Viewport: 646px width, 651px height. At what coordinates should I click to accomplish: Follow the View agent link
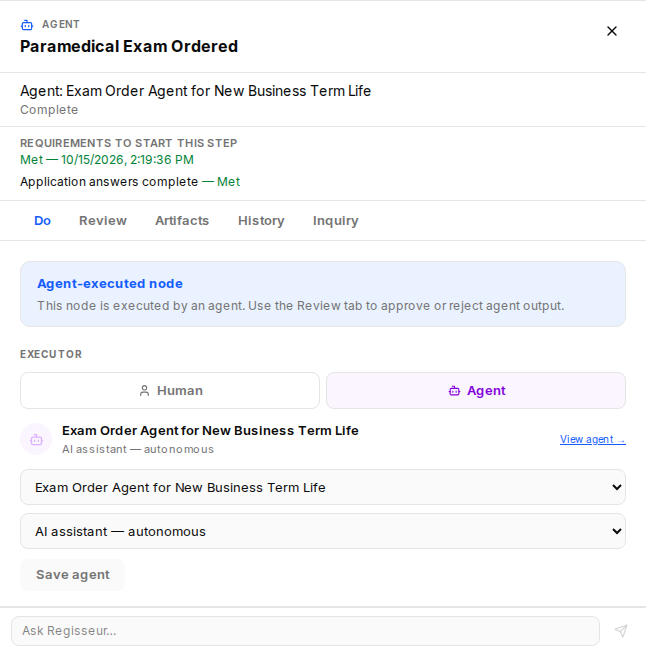[592, 439]
